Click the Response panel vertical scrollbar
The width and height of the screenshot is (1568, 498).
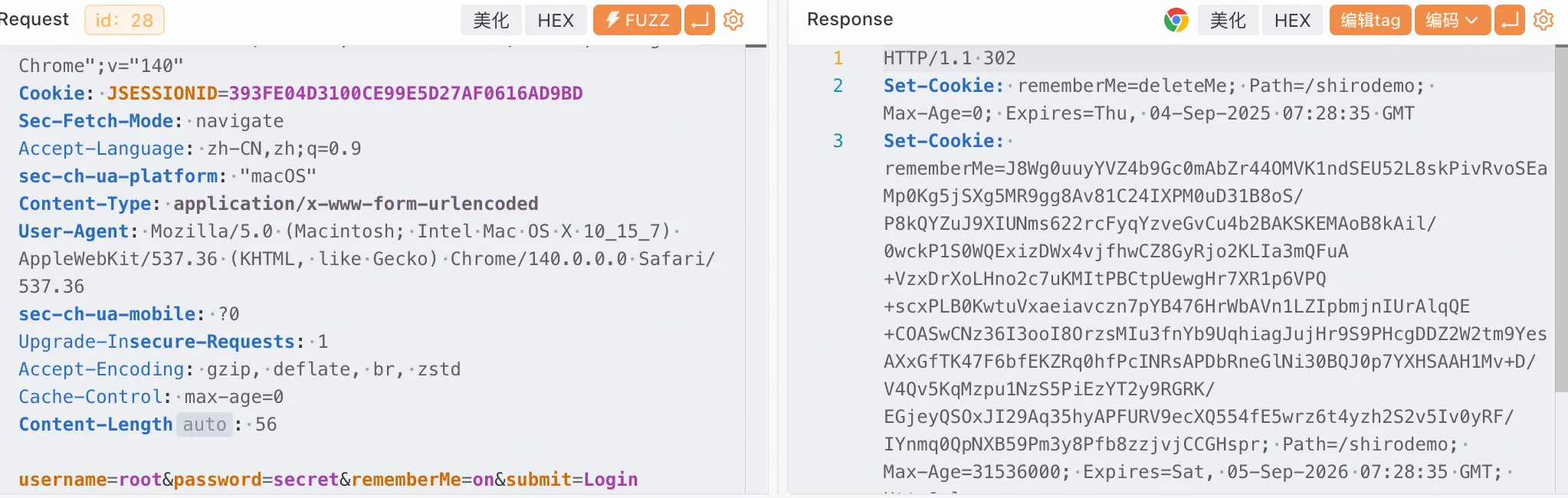click(x=1561, y=230)
